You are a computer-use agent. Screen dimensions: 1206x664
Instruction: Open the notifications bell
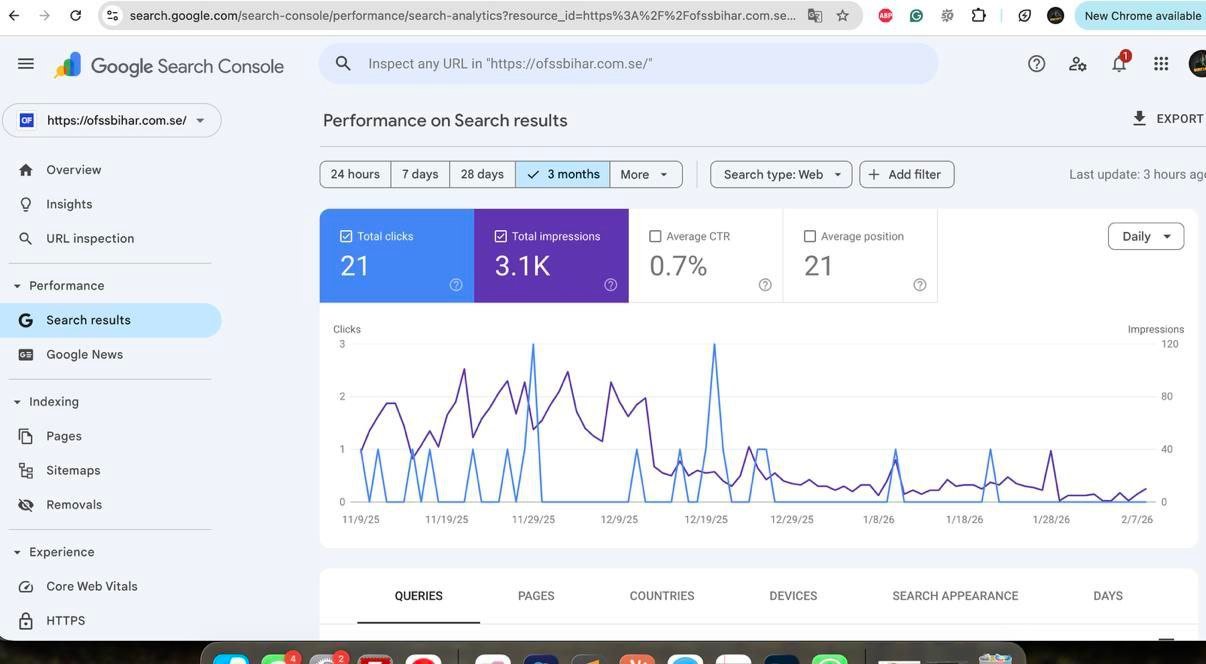pyautogui.click(x=1119, y=64)
